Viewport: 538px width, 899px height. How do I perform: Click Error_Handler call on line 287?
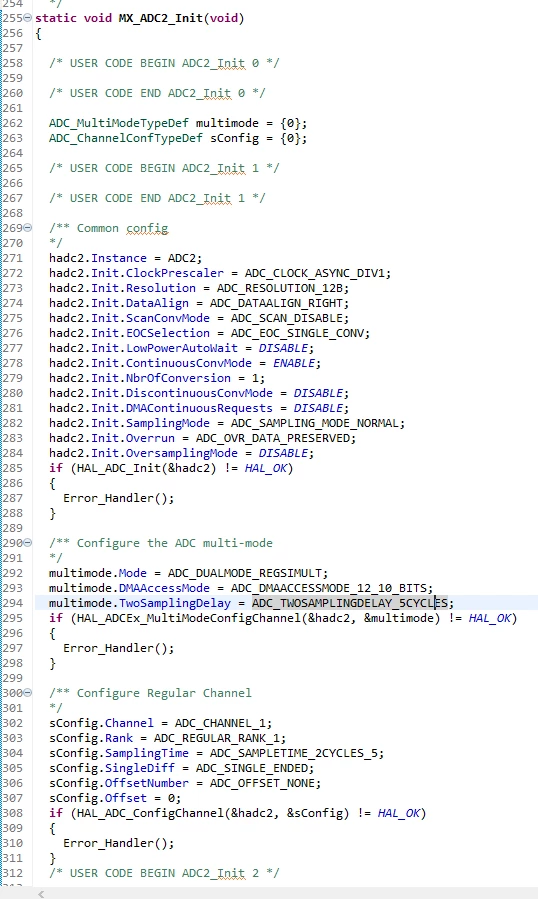[x=119, y=498]
